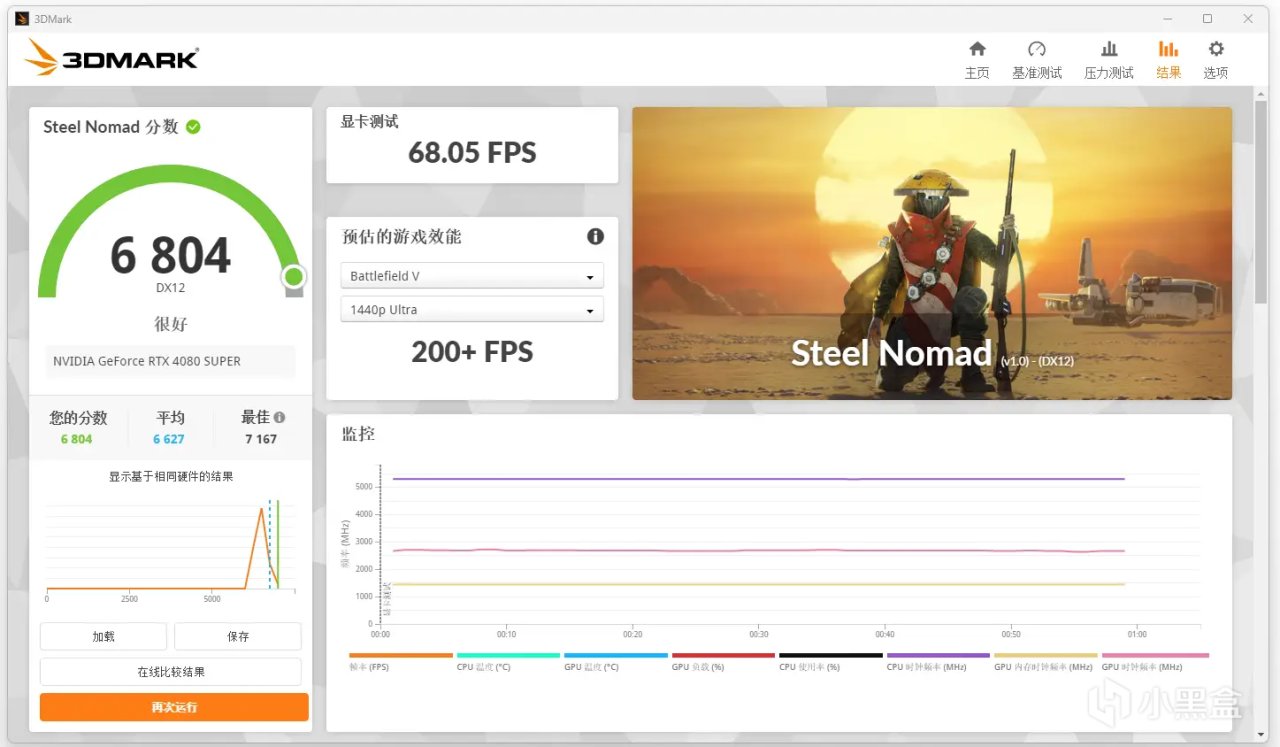Open the 1440p Ultra resolution dropdown
Viewport: 1280px width, 747px height.
click(x=472, y=310)
